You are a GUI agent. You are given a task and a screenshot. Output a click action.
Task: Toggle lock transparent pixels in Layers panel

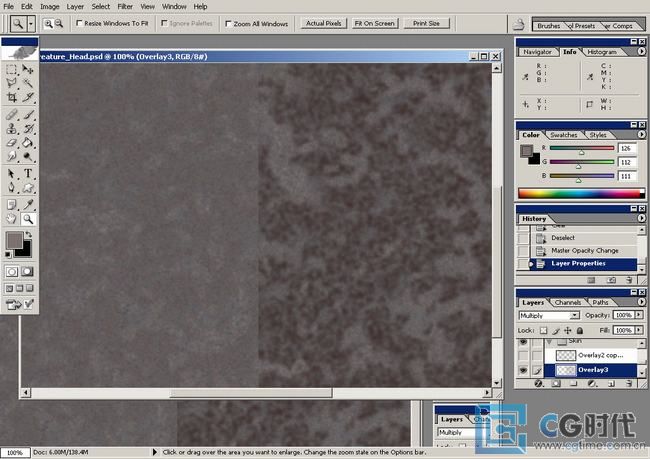pos(543,330)
